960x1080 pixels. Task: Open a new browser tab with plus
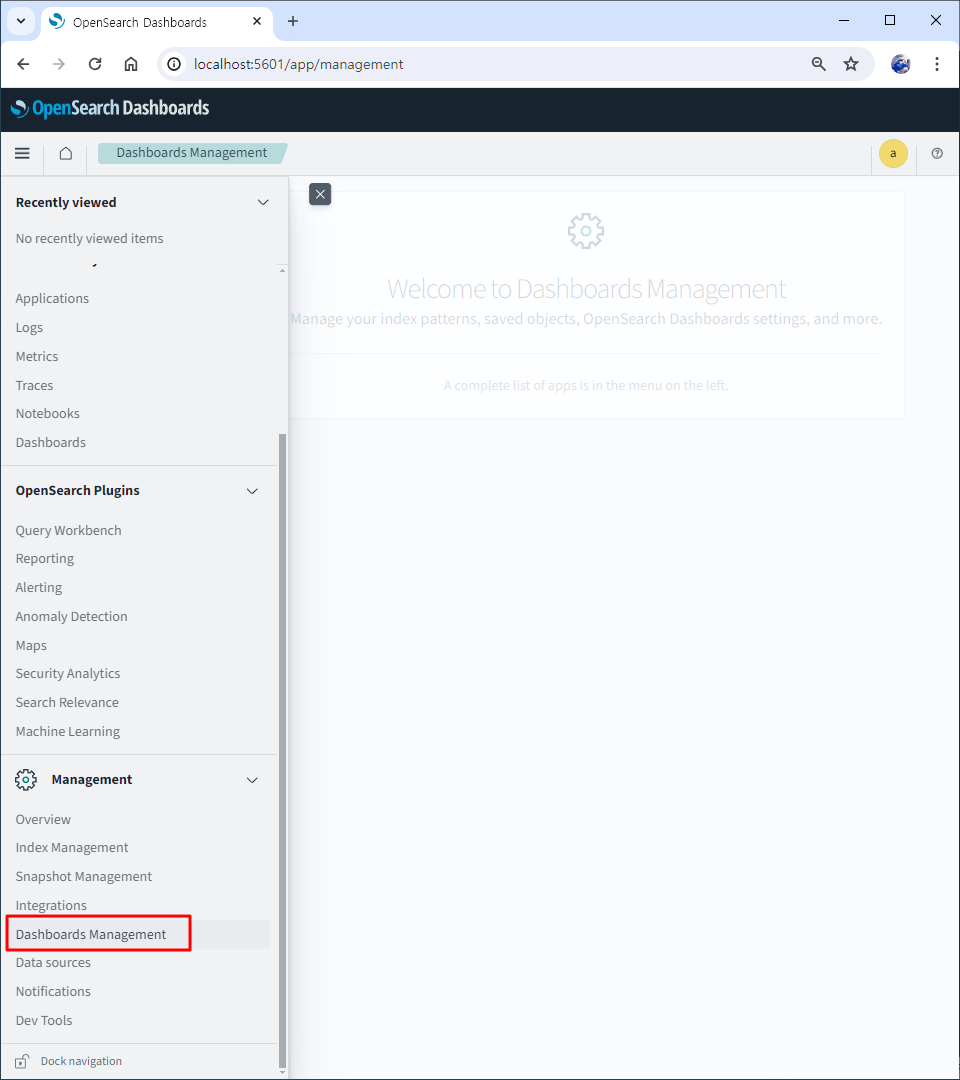(293, 21)
